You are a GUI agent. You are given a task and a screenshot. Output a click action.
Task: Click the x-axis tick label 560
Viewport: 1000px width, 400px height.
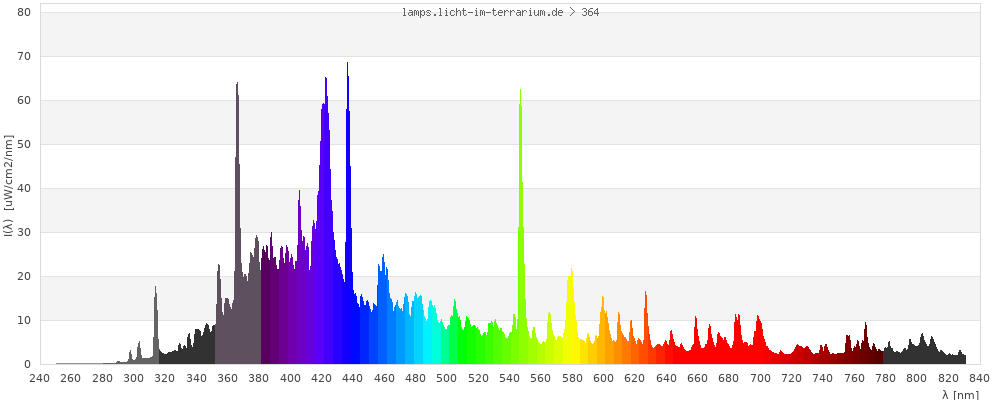pyautogui.click(x=541, y=378)
